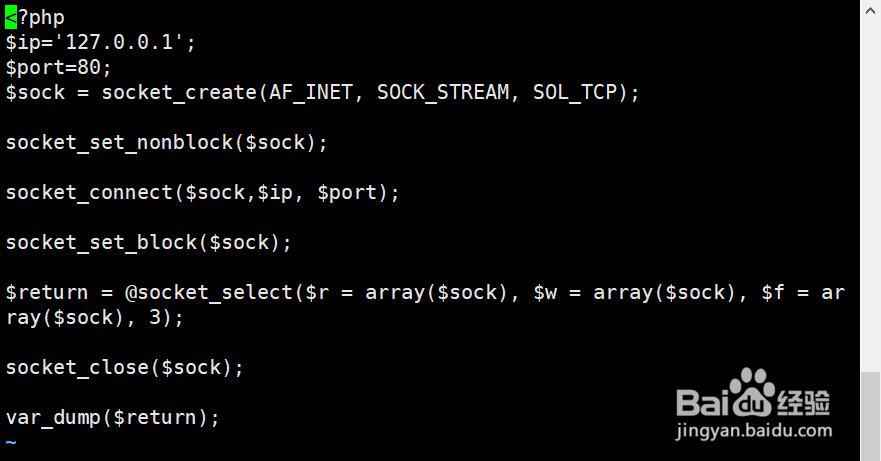Click the Baidu paw logo watermark
The height and width of the screenshot is (461, 881).
(x=752, y=392)
